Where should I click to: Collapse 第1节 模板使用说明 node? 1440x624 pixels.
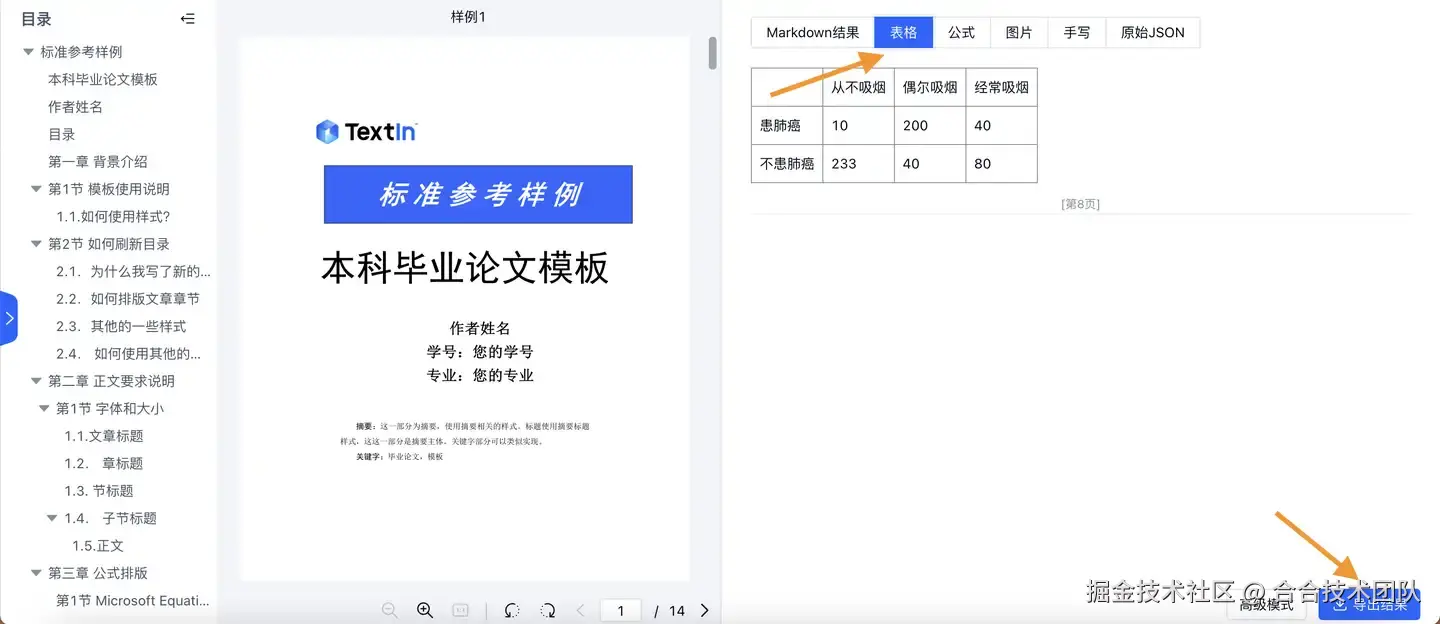pyautogui.click(x=37, y=189)
